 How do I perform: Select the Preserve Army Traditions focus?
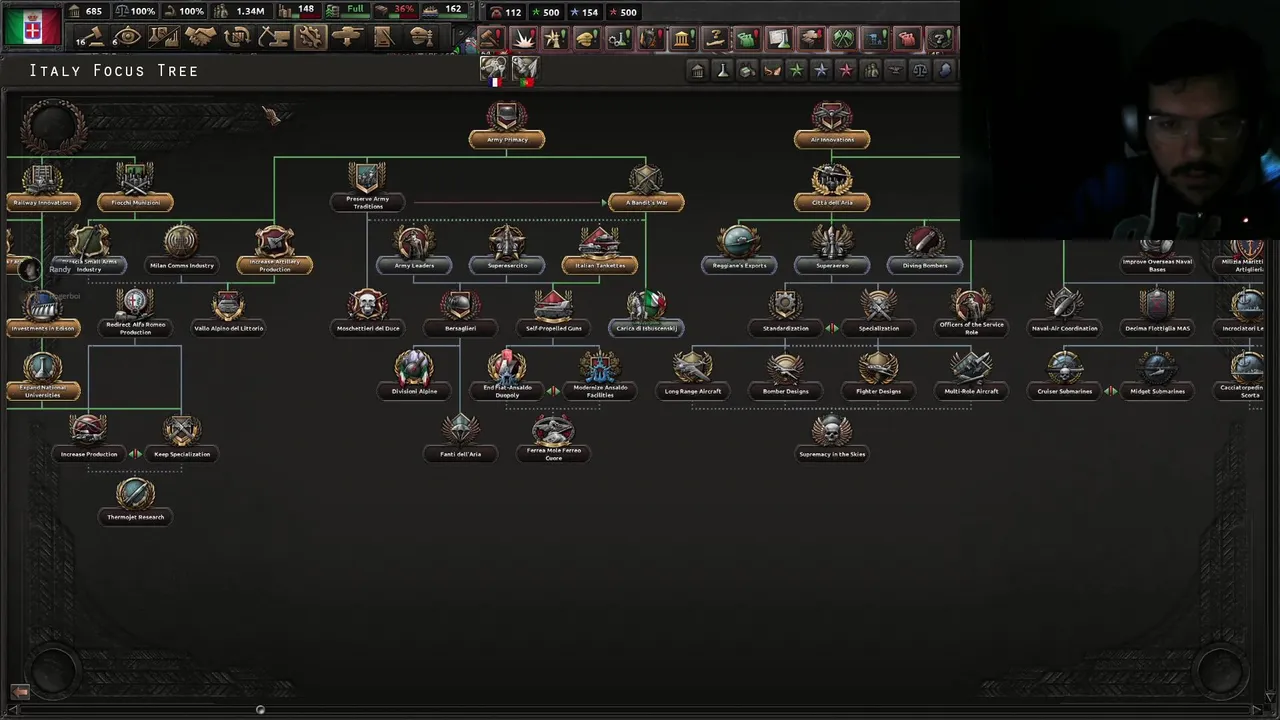367,188
